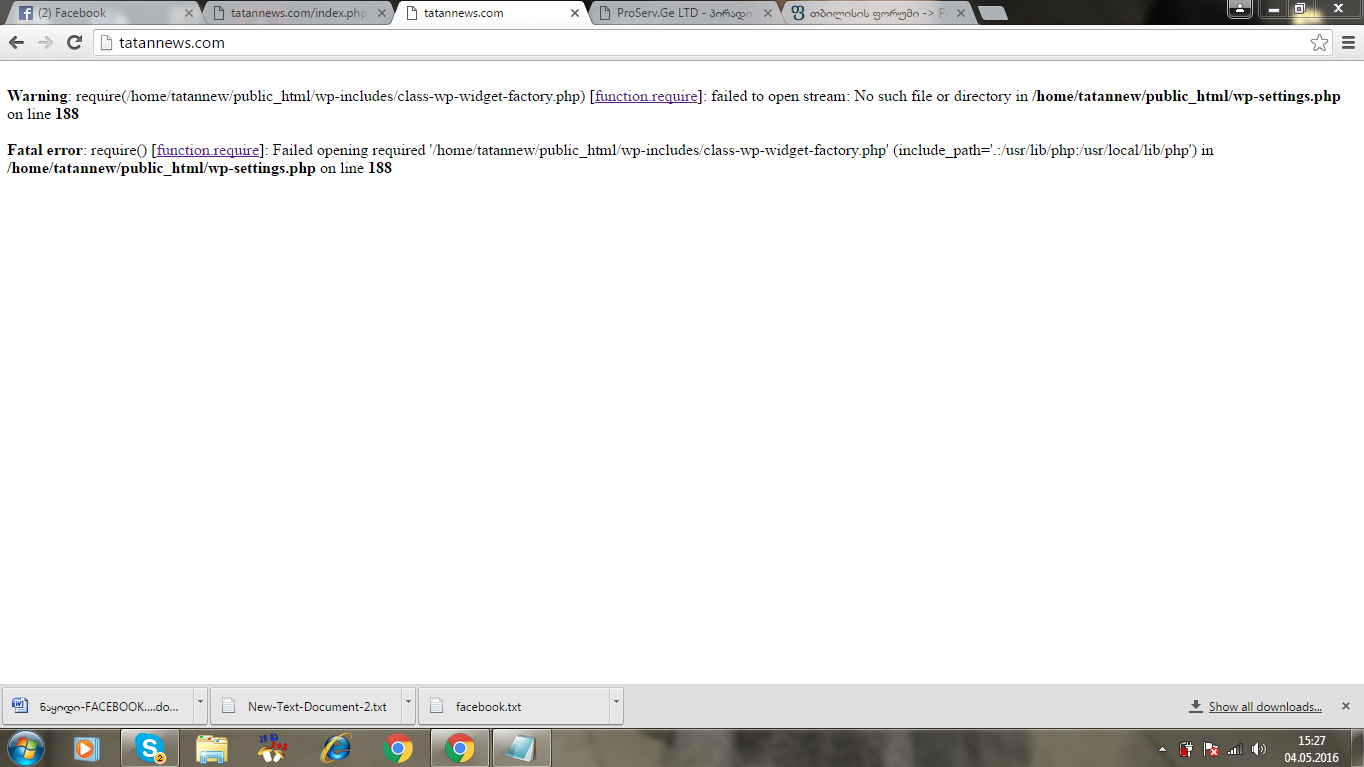Open the network signal tray icon
The image size is (1364, 767).
pyautogui.click(x=1235, y=749)
